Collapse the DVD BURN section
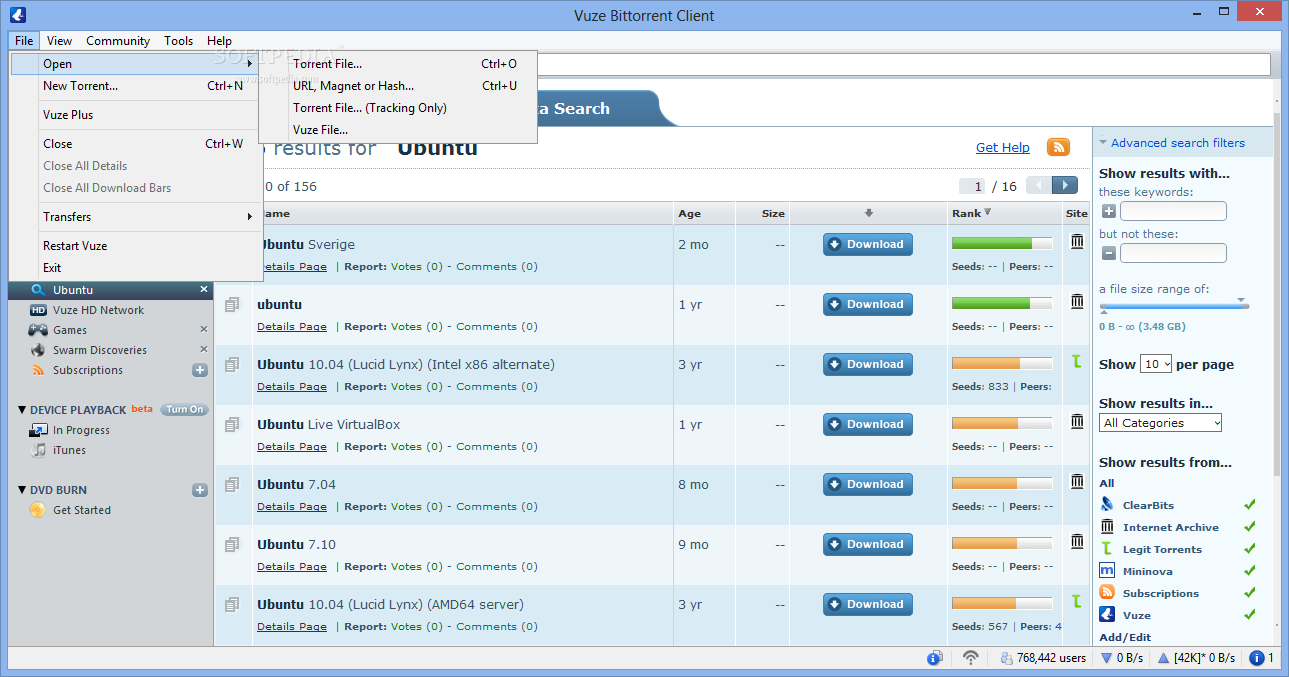Viewport: 1289px width, 677px height. (22, 490)
